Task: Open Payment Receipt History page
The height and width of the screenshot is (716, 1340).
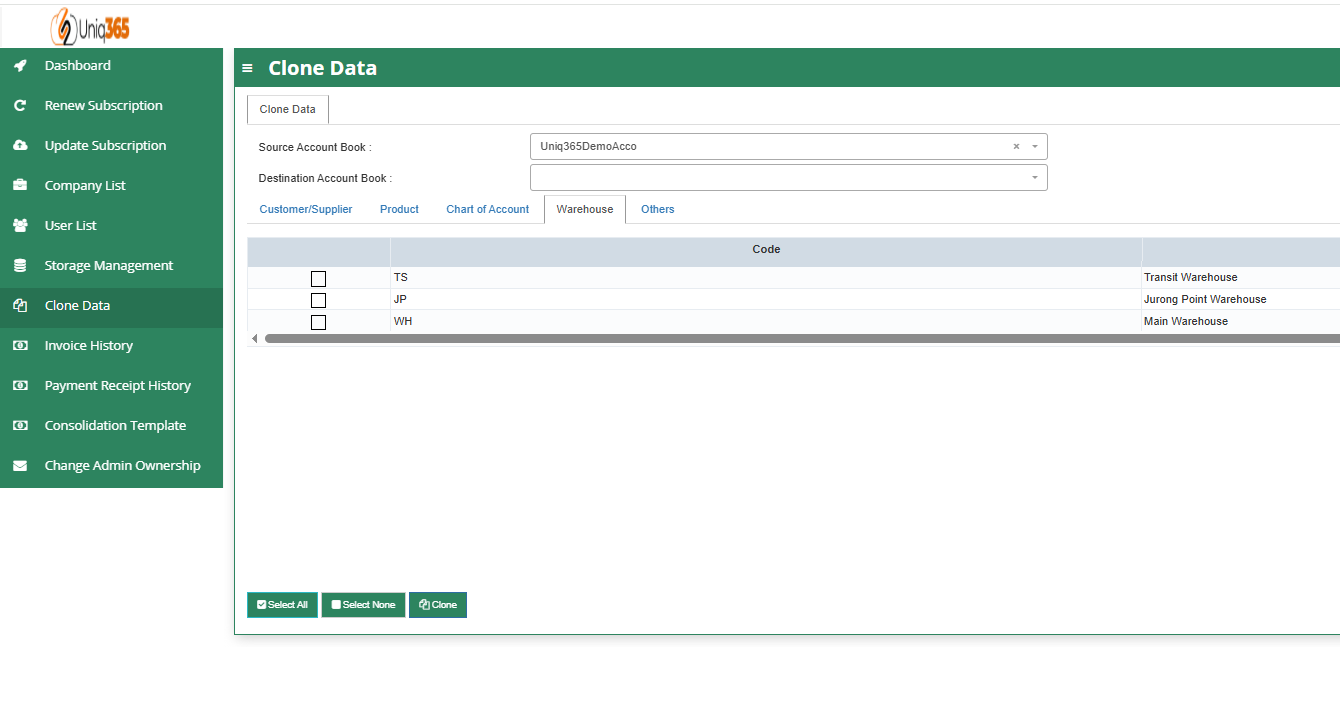Action: (x=111, y=386)
